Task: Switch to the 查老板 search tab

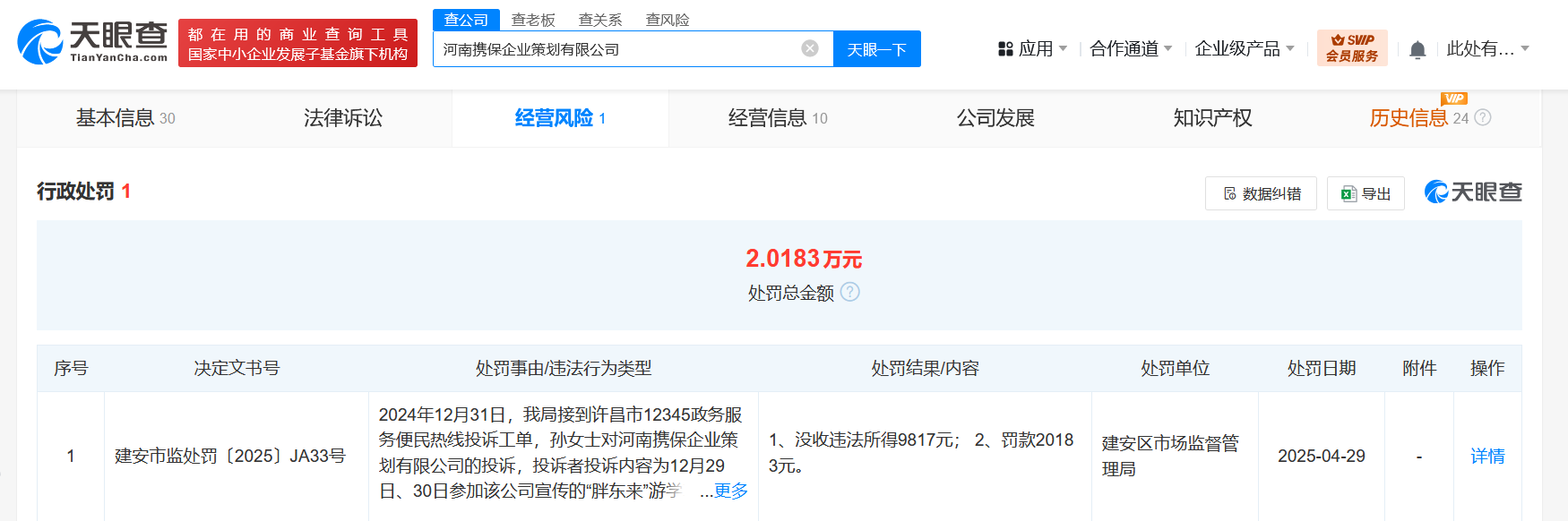Action: [533, 20]
